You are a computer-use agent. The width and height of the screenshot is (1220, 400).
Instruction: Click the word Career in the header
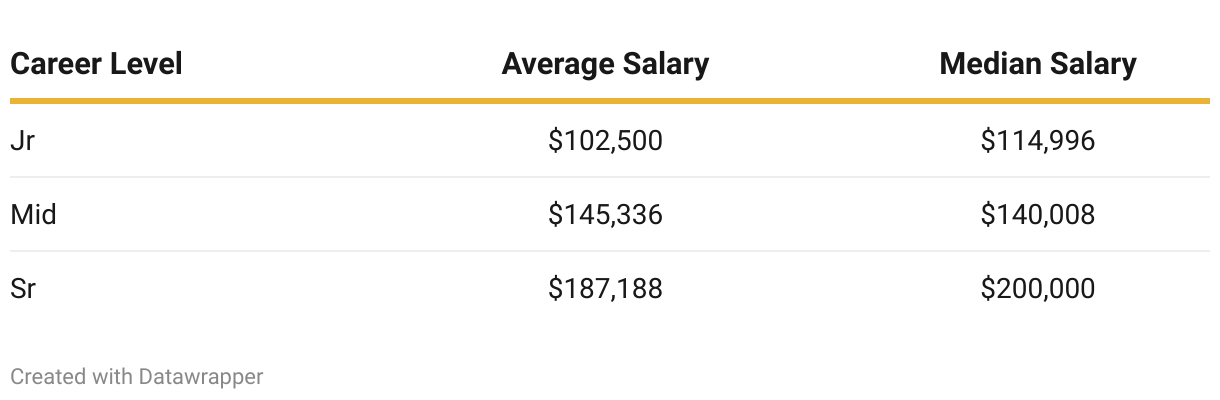pyautogui.click(x=52, y=64)
